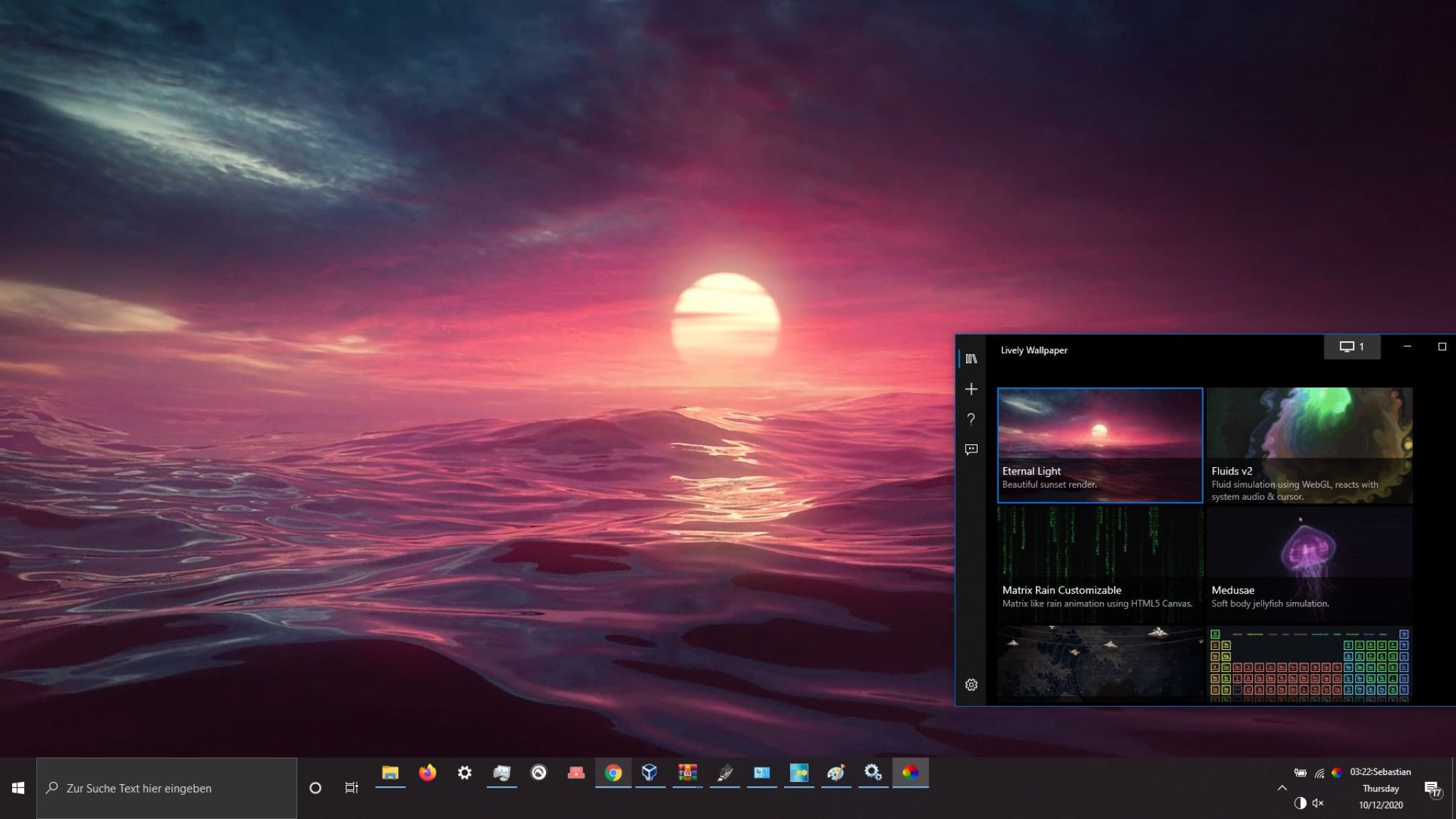Select the Fluids v2 wallpaper
This screenshot has width=1456, height=819.
coord(1309,445)
